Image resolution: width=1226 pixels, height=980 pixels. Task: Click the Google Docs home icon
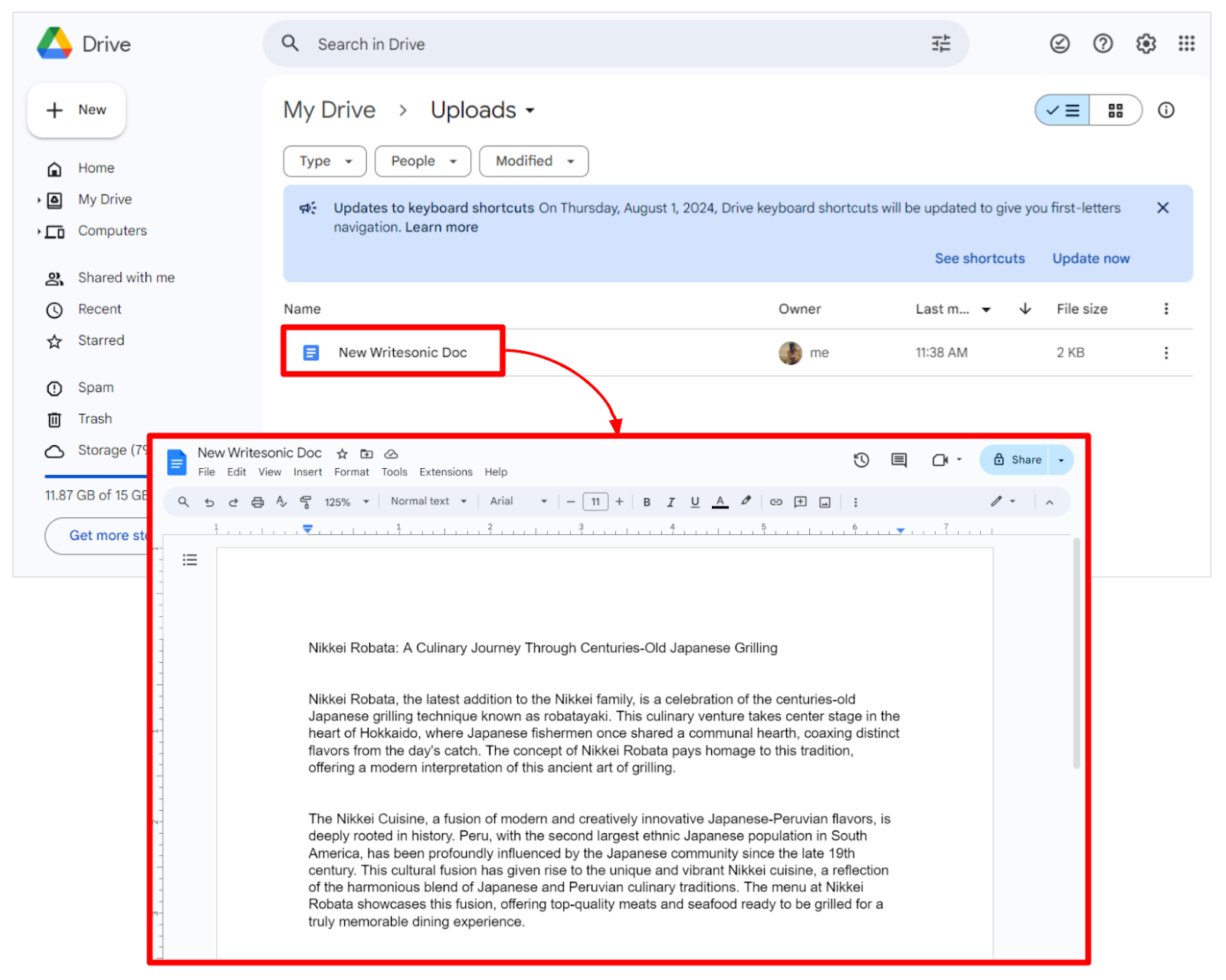177,462
